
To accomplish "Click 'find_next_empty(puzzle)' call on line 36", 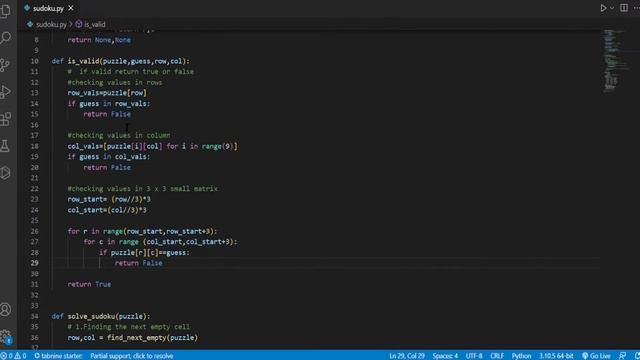I will (x=152, y=338).
